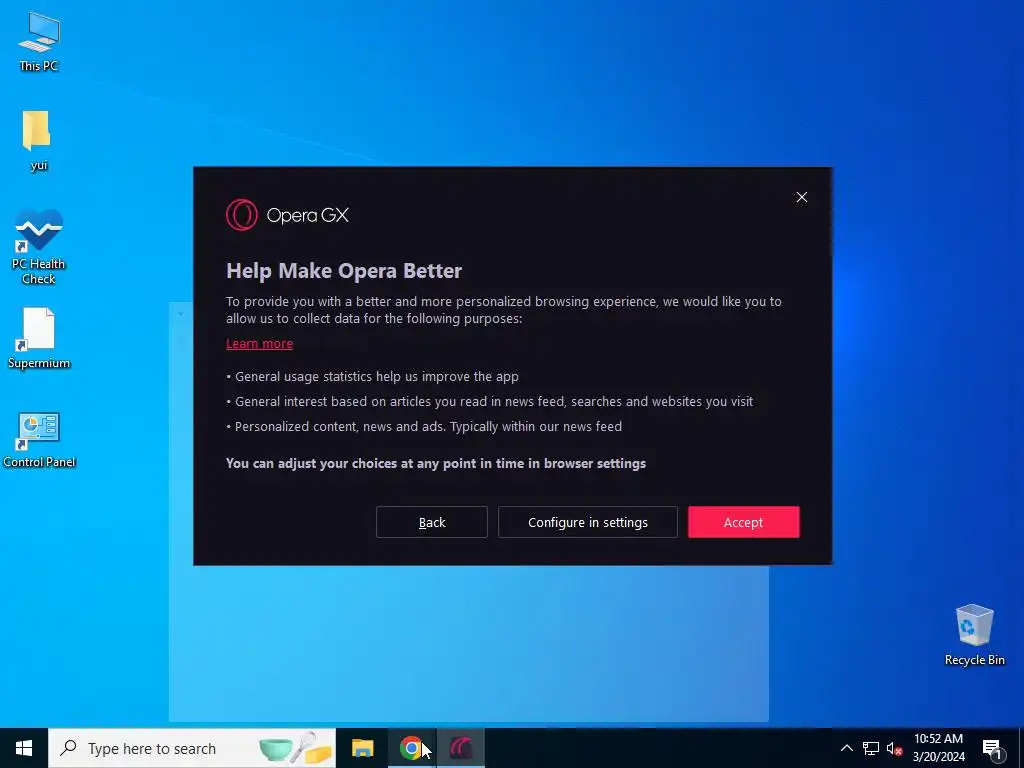Click the muted volume tray icon

[x=894, y=748]
